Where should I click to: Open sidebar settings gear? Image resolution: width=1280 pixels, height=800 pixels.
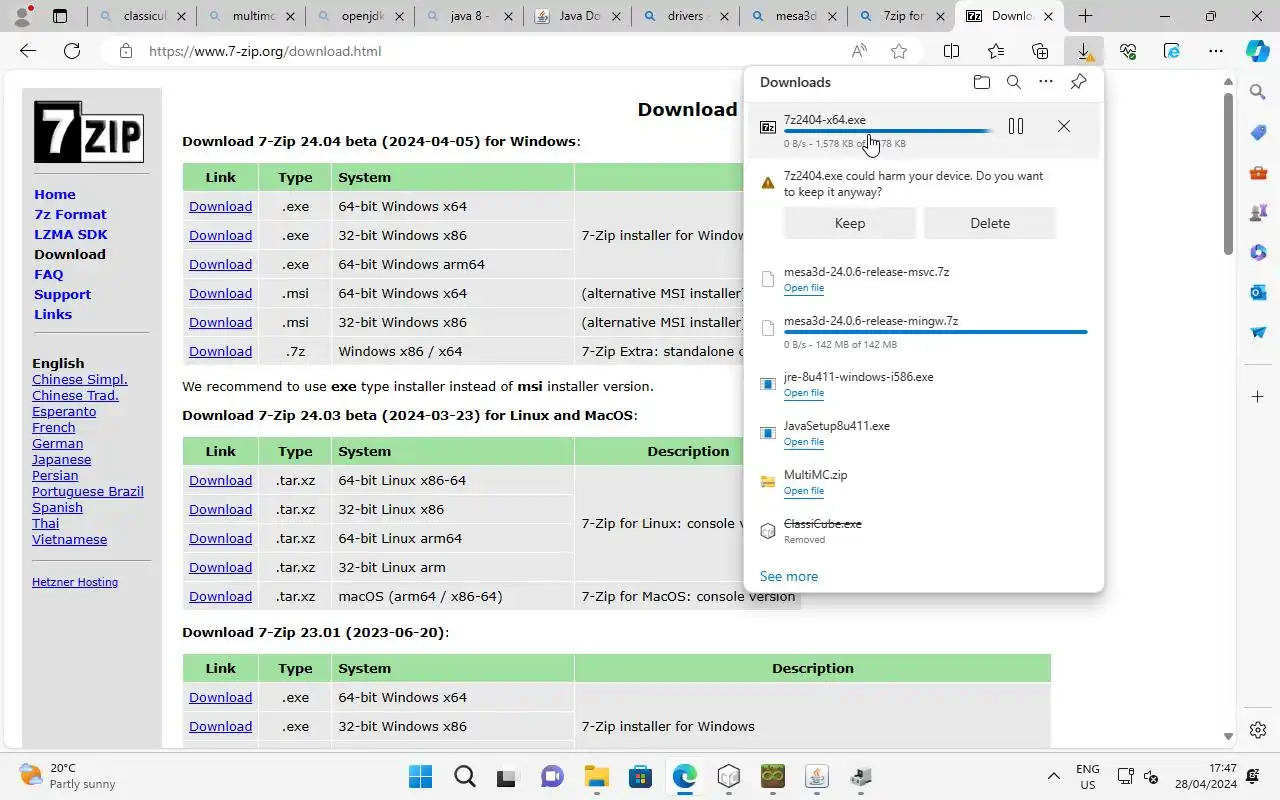(1258, 730)
